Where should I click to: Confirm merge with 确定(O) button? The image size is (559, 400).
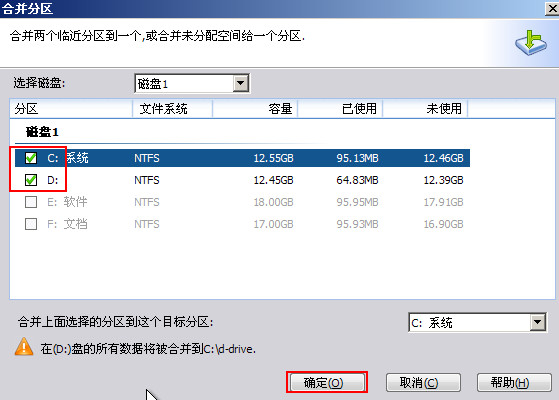(x=327, y=383)
